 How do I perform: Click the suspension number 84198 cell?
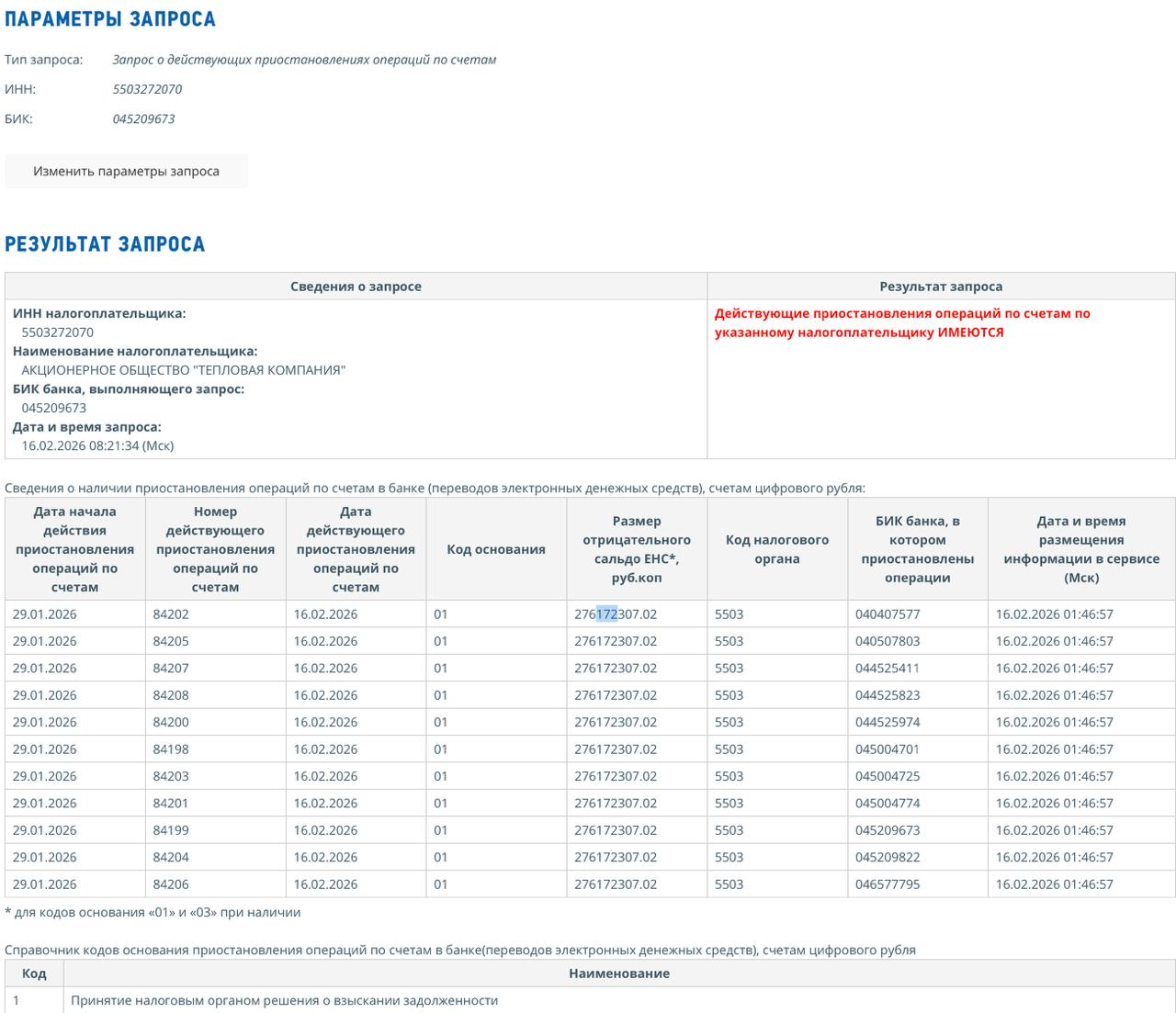(x=171, y=749)
